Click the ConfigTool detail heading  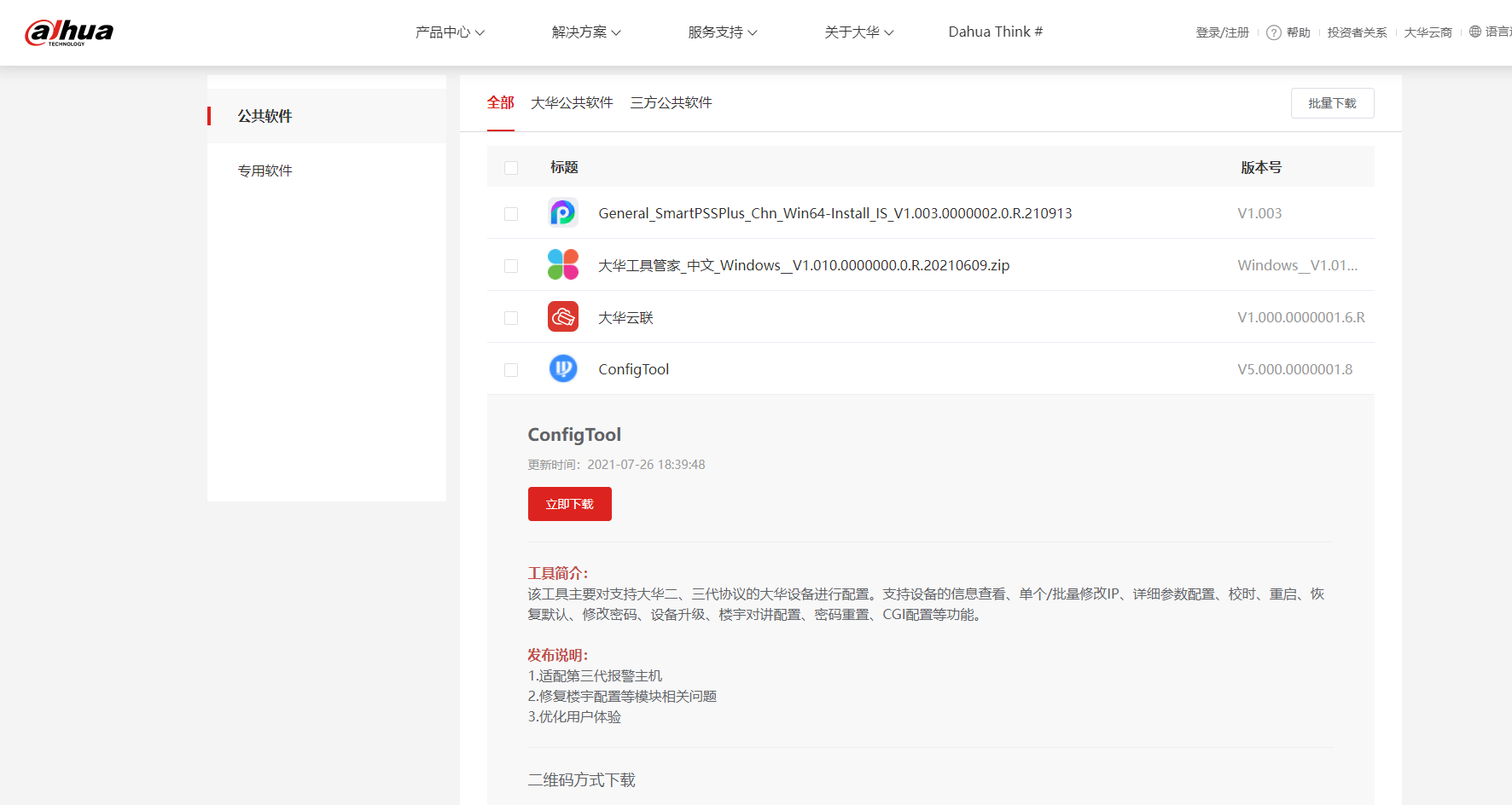[574, 435]
